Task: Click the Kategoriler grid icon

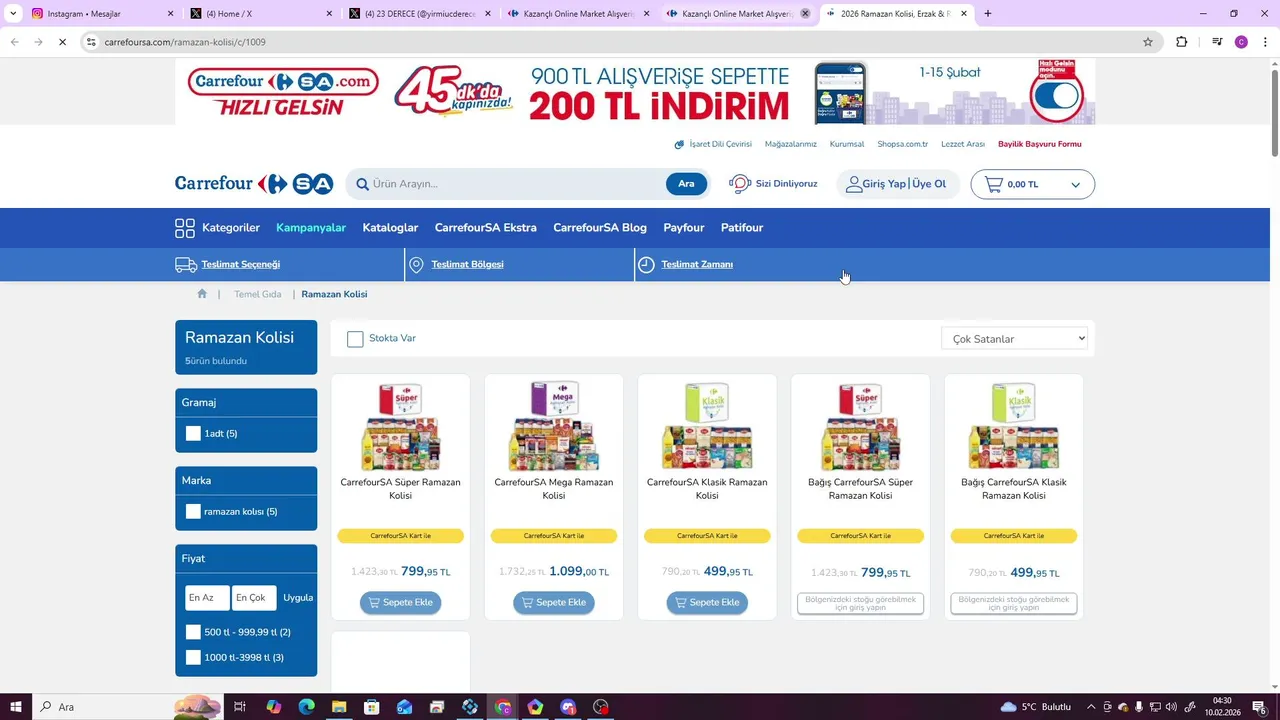Action: click(x=185, y=228)
